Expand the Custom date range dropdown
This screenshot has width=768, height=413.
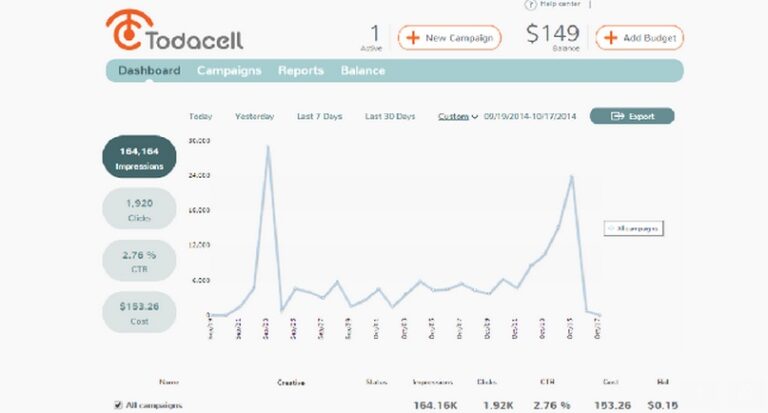point(458,117)
